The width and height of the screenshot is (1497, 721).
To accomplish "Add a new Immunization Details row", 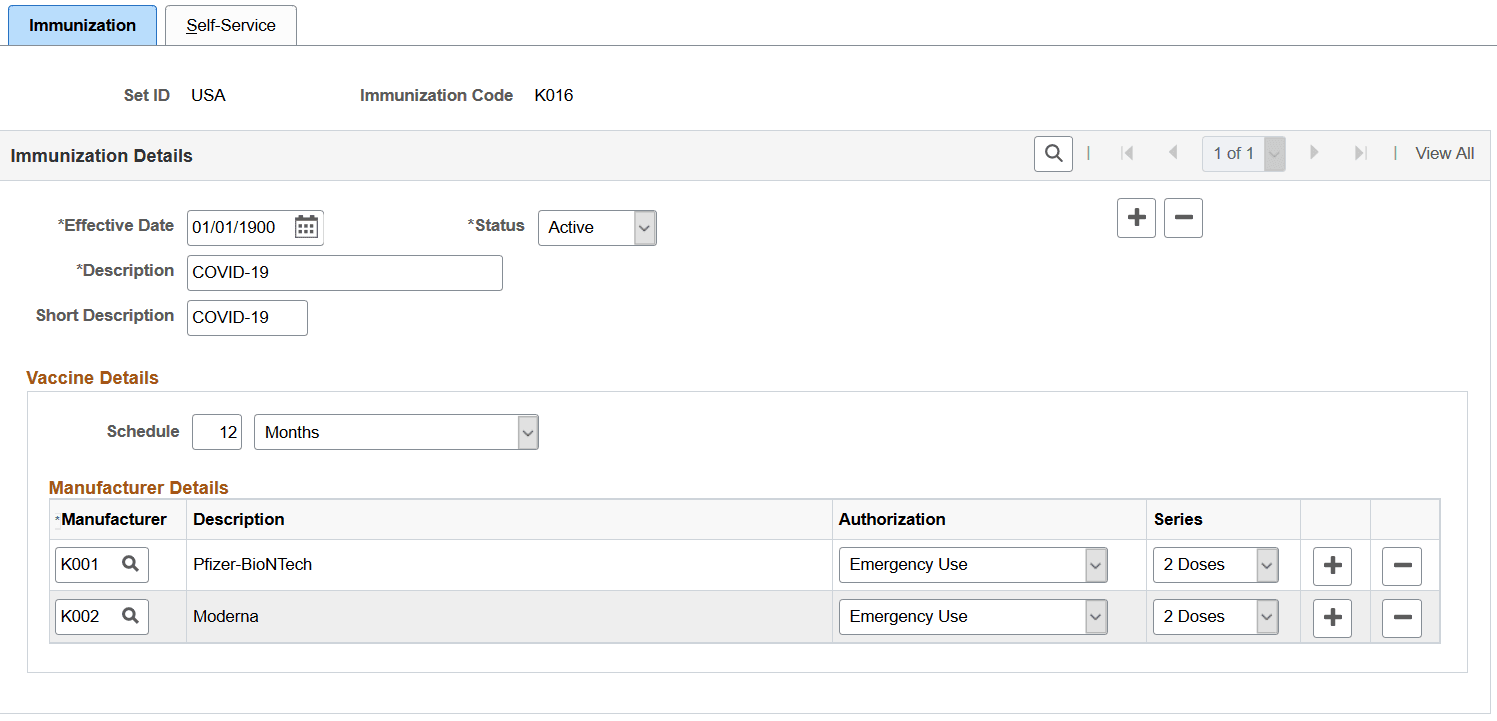I will [x=1136, y=217].
